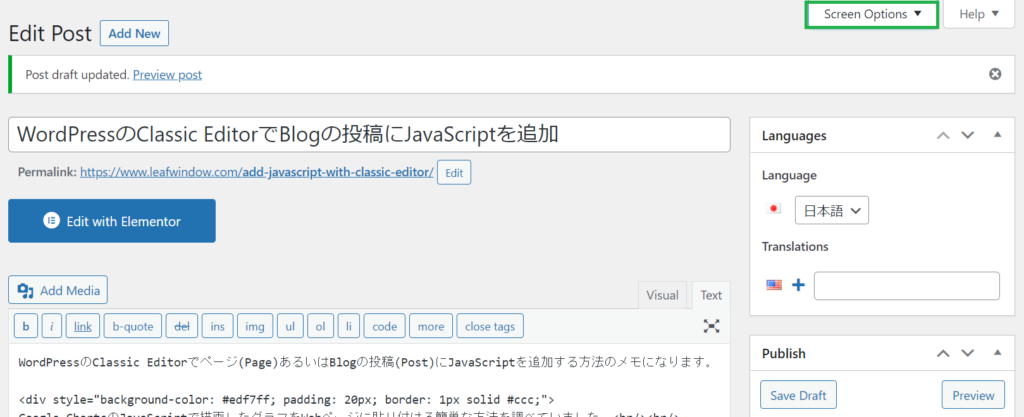1024x417 pixels.
Task: Insert the more tag button
Action: pyautogui.click(x=431, y=326)
